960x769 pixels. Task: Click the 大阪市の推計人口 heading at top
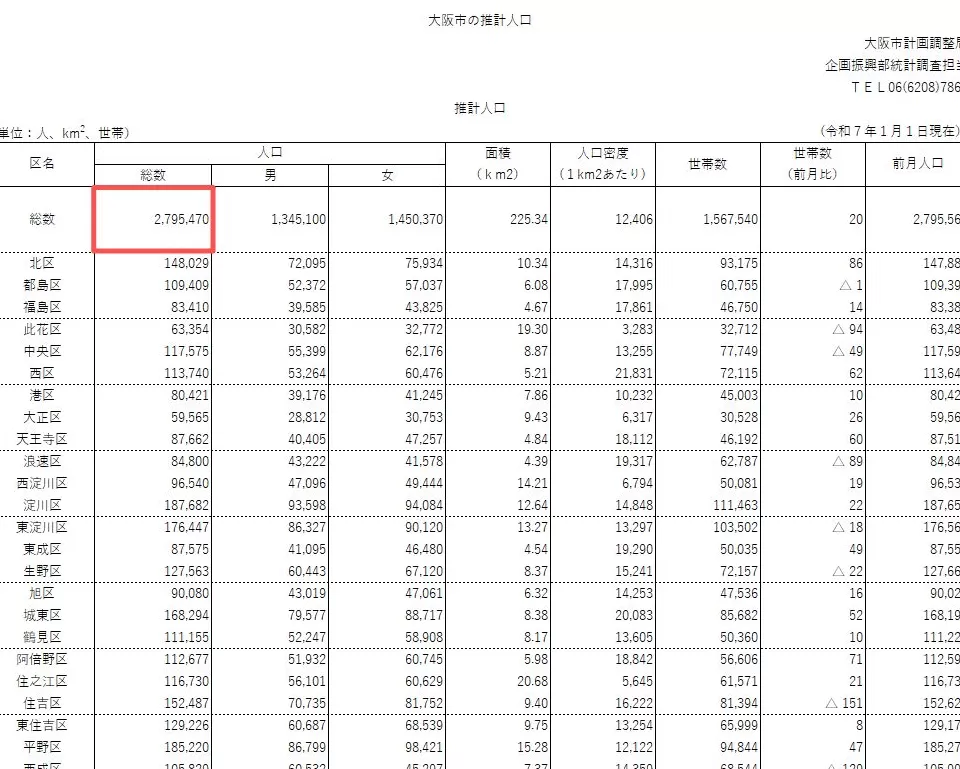coord(468,17)
